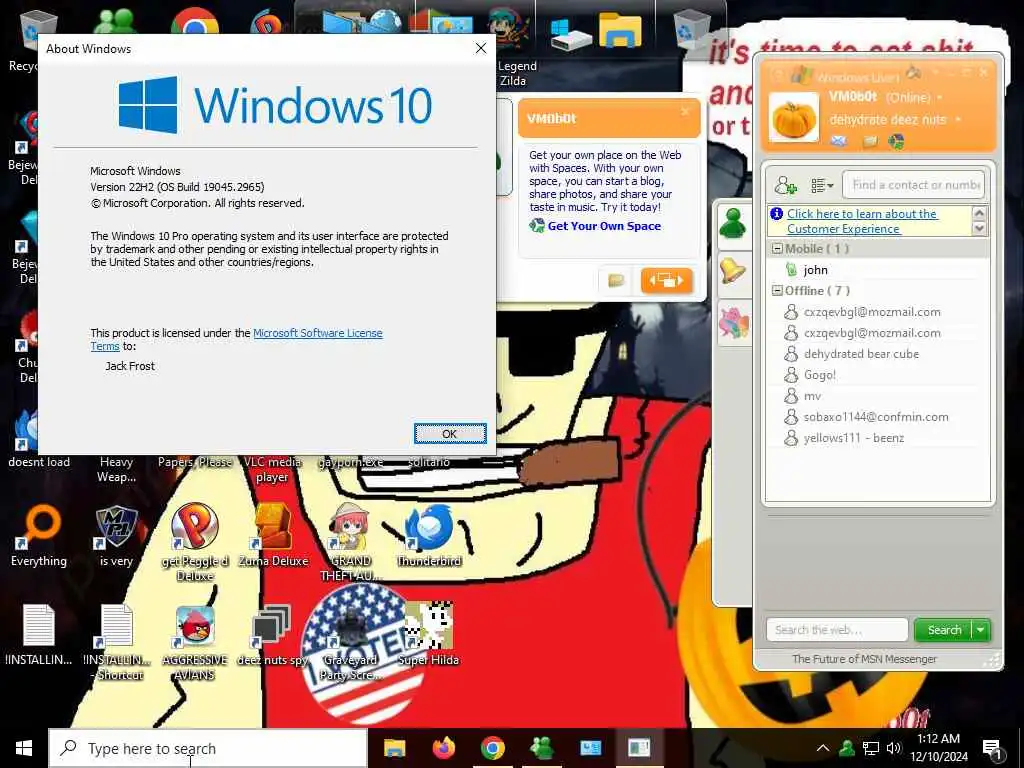Show hidden tray icons chevron
Image resolution: width=1024 pixels, height=768 pixels.
point(823,748)
